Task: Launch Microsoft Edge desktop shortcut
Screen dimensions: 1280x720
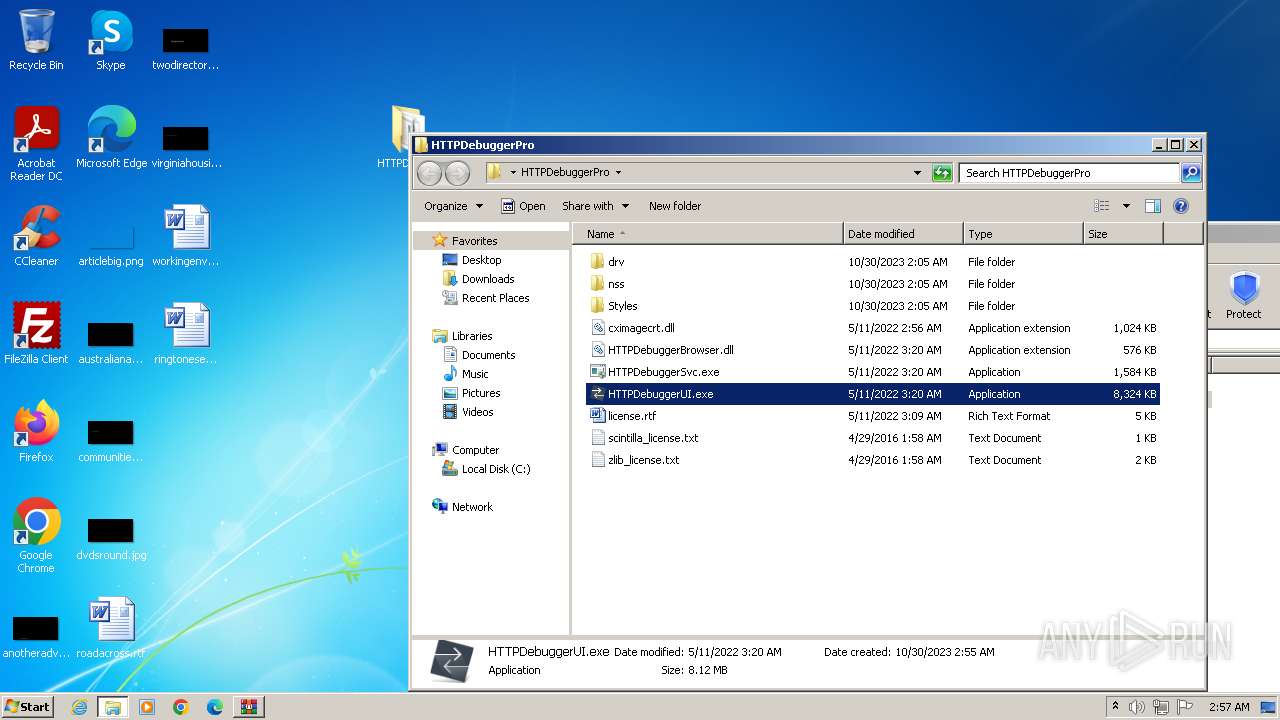Action: tap(111, 138)
